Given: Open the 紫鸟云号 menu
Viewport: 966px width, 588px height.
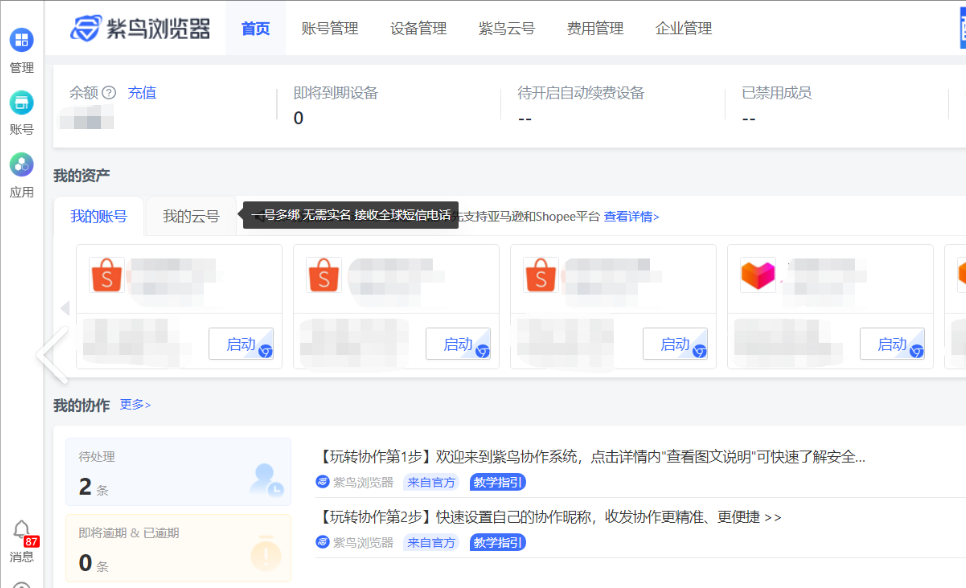Looking at the screenshot, I should point(505,28).
